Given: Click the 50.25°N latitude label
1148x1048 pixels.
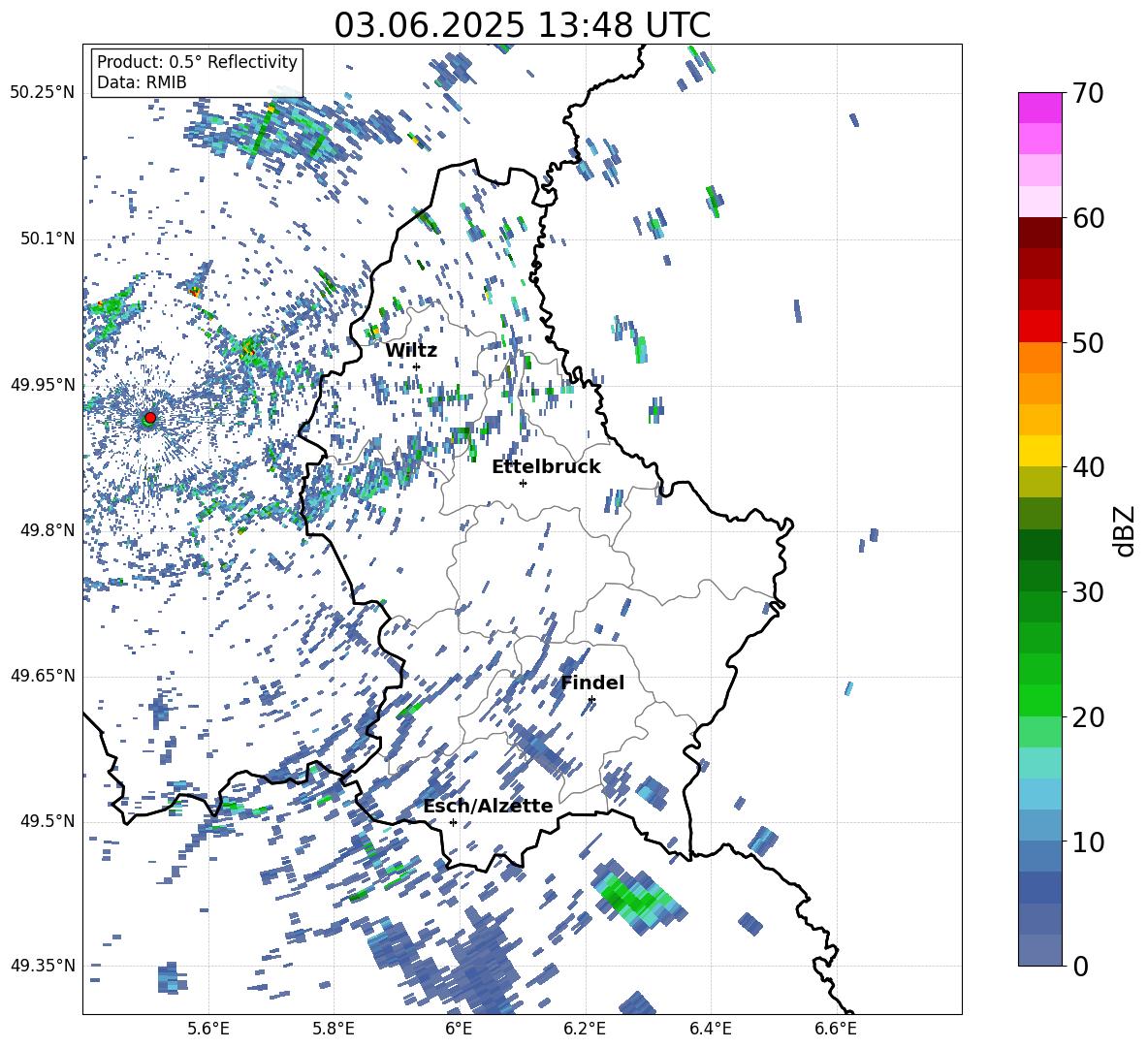Looking at the screenshot, I should 43,93.
